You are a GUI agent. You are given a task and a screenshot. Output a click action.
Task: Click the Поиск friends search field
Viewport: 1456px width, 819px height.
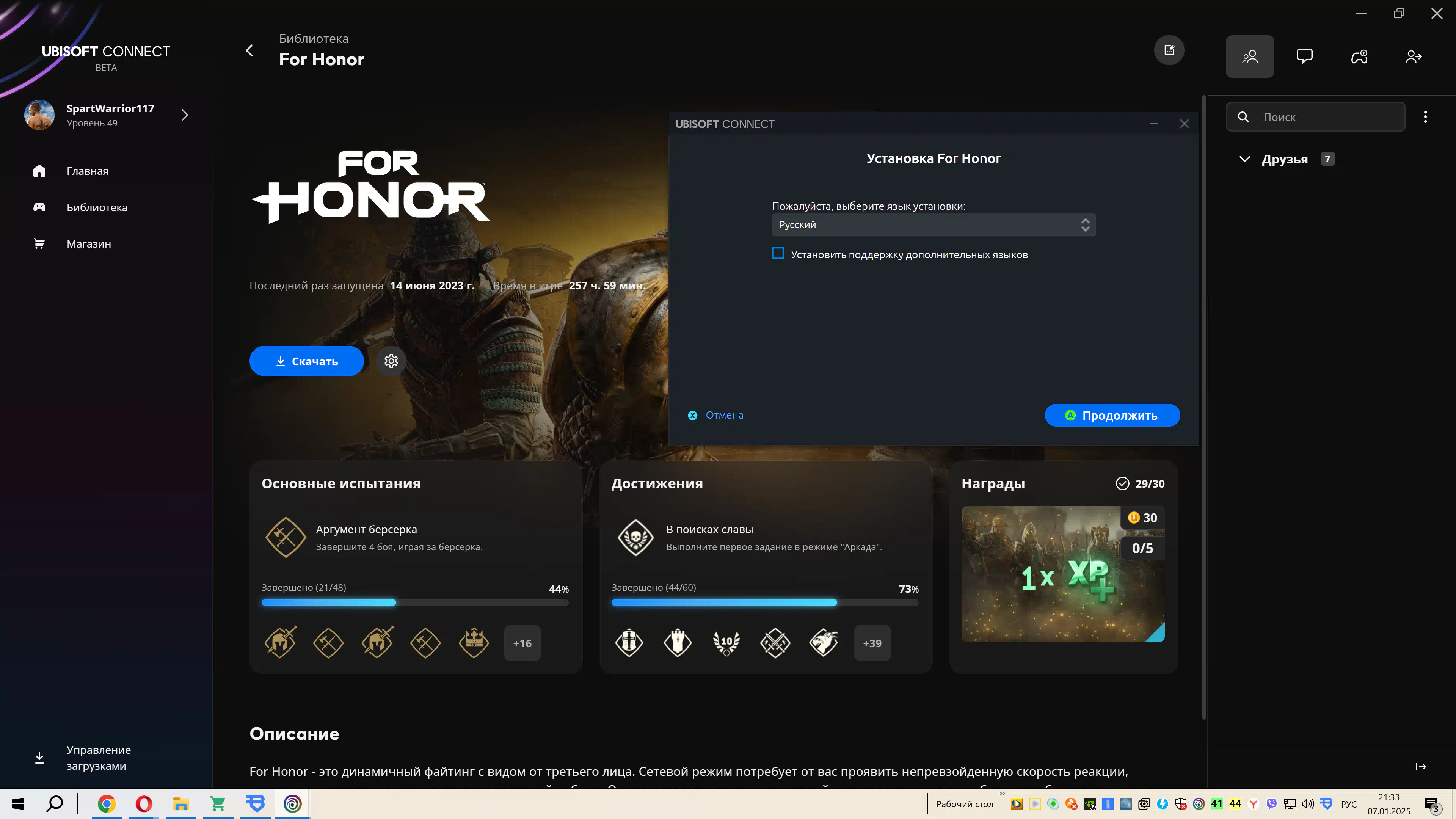1315,116
